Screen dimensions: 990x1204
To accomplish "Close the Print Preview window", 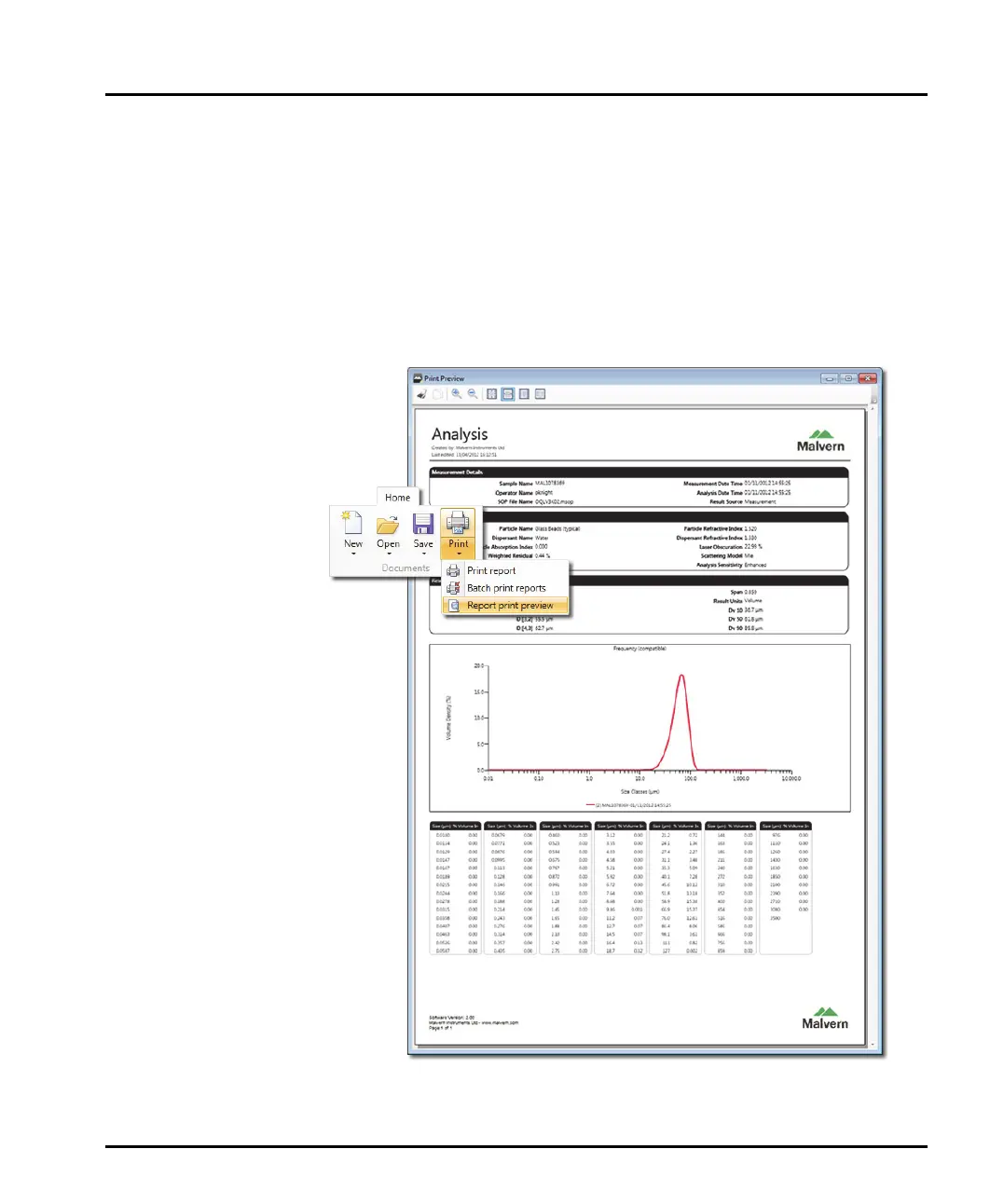I will (x=868, y=378).
